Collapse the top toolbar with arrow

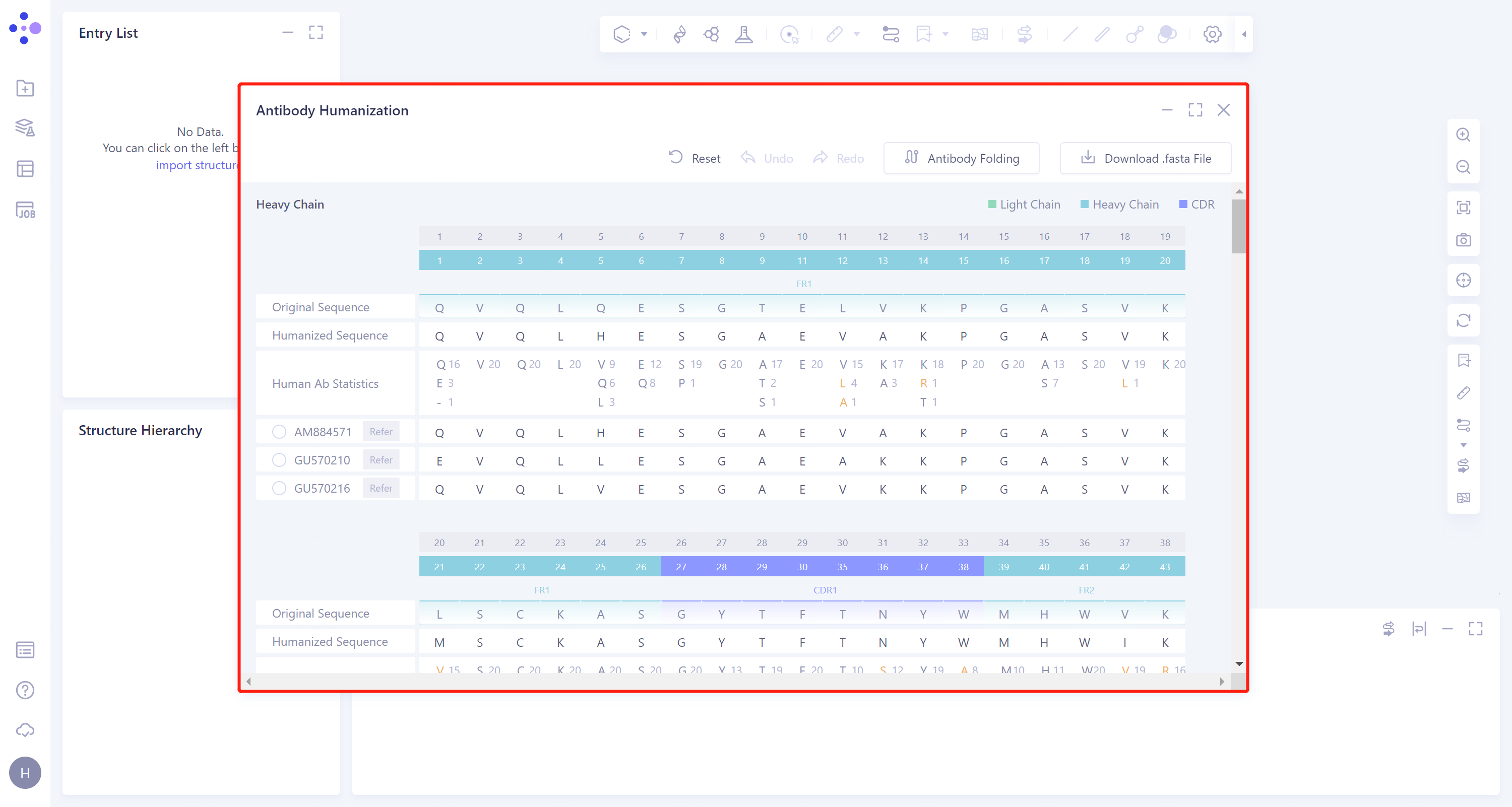[1244, 34]
